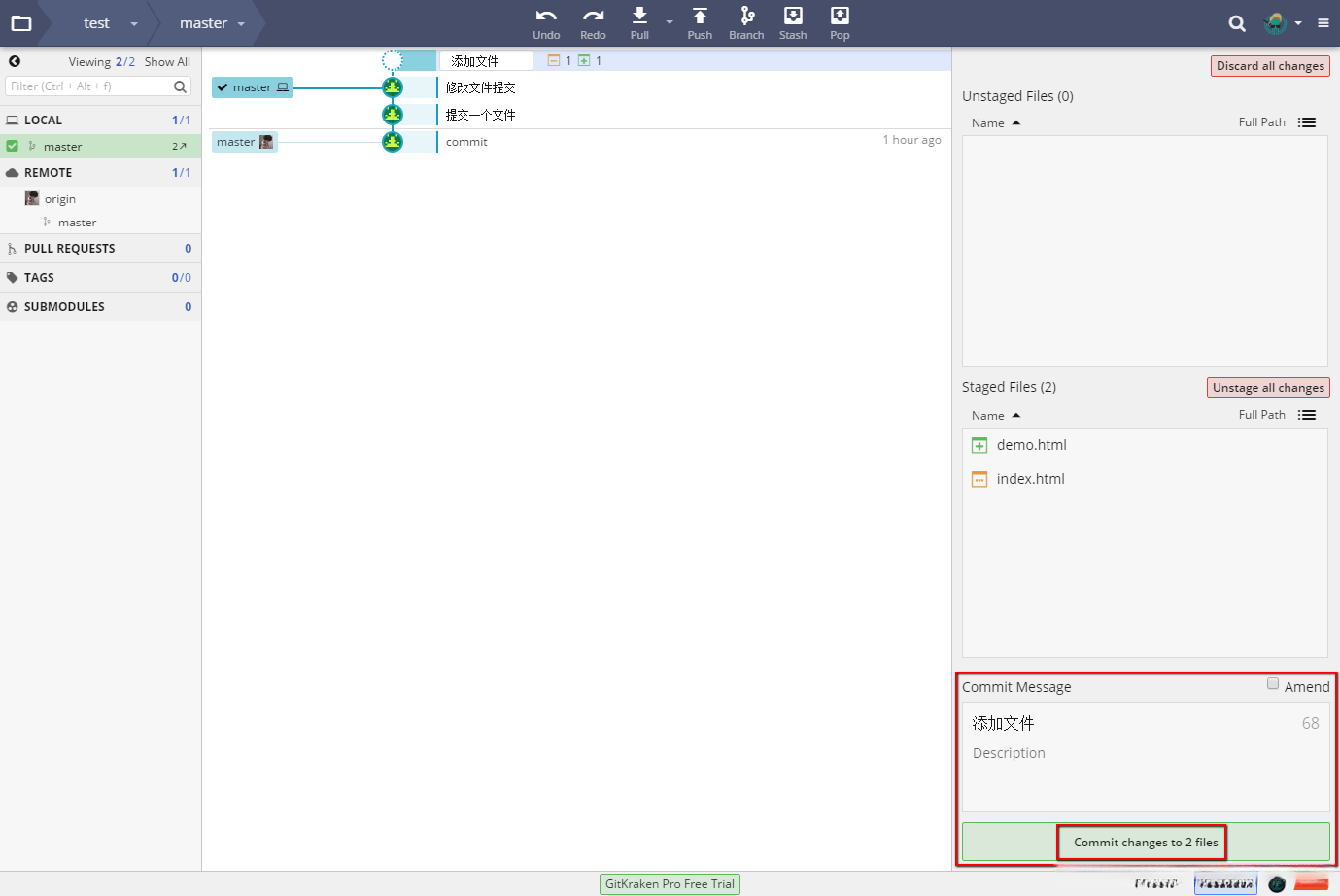Open the search magnifier in the top bar
1340x896 pixels.
click(1237, 23)
